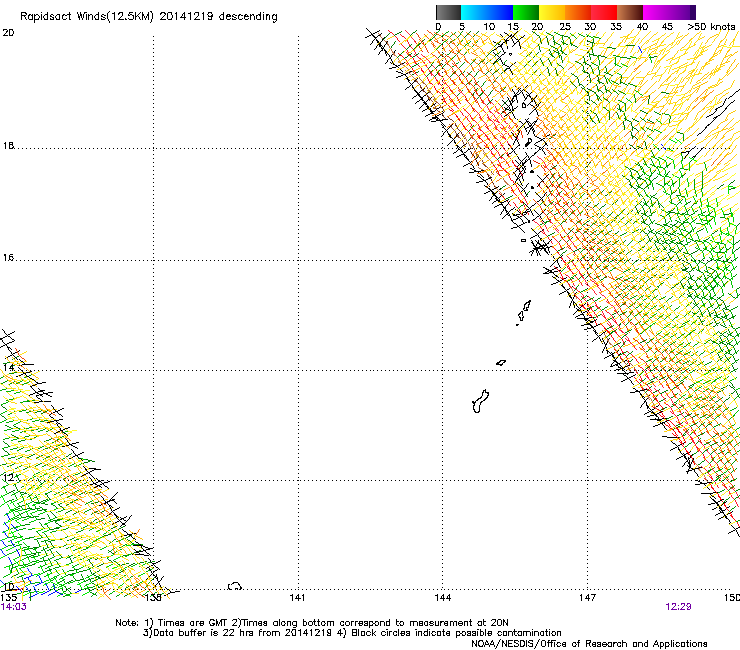Click the '35' legend scale label
740x650 pixels.
click(616, 26)
